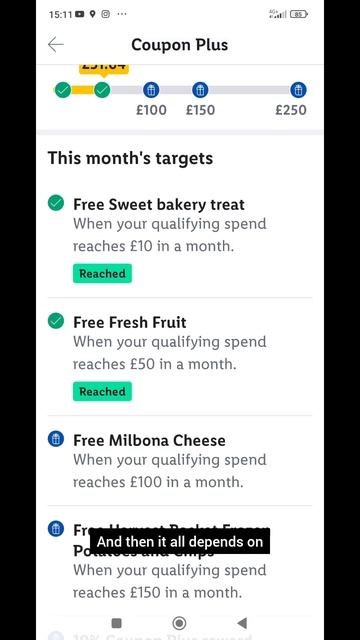This screenshot has height=640, width=360.
Task: Tap green checkmark beside Free Sweet bakery treat
Action: (x=56, y=203)
